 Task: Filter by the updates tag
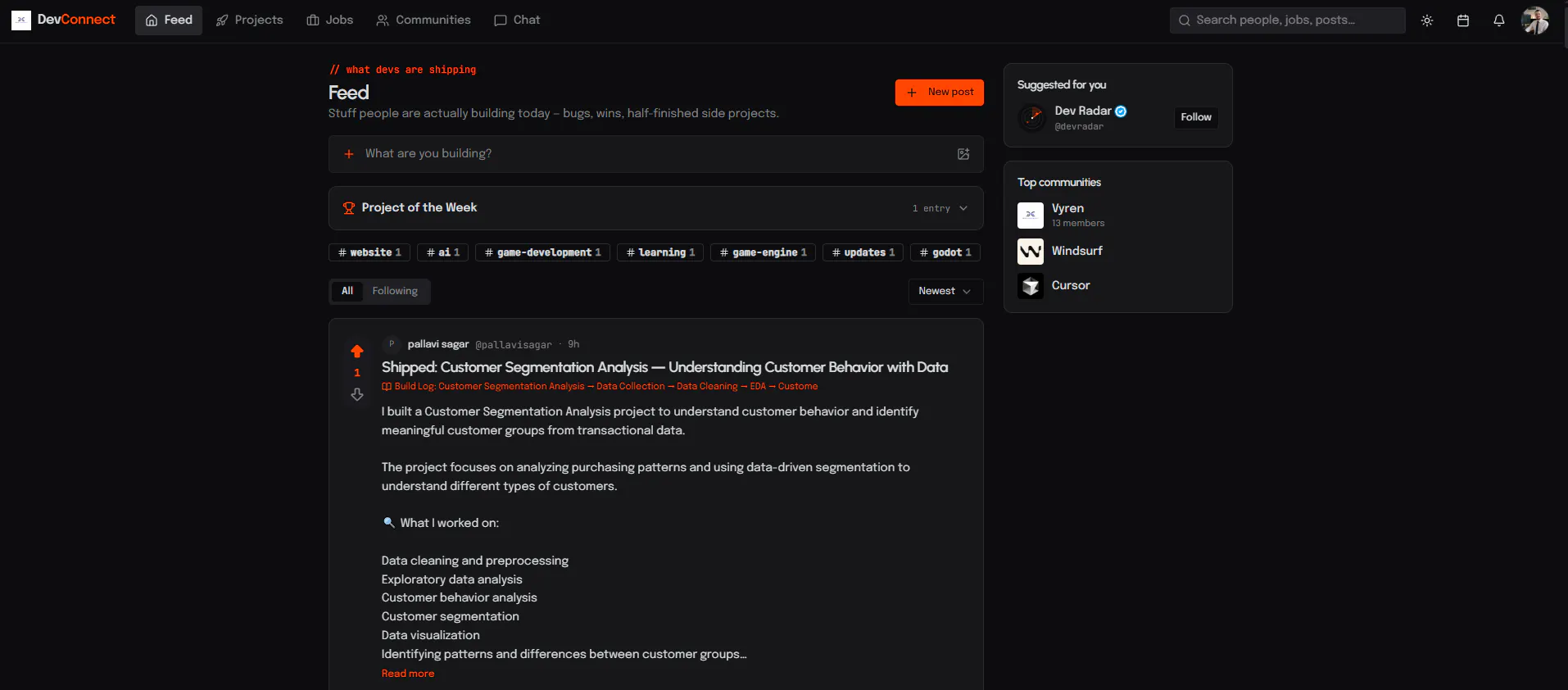[x=863, y=252]
